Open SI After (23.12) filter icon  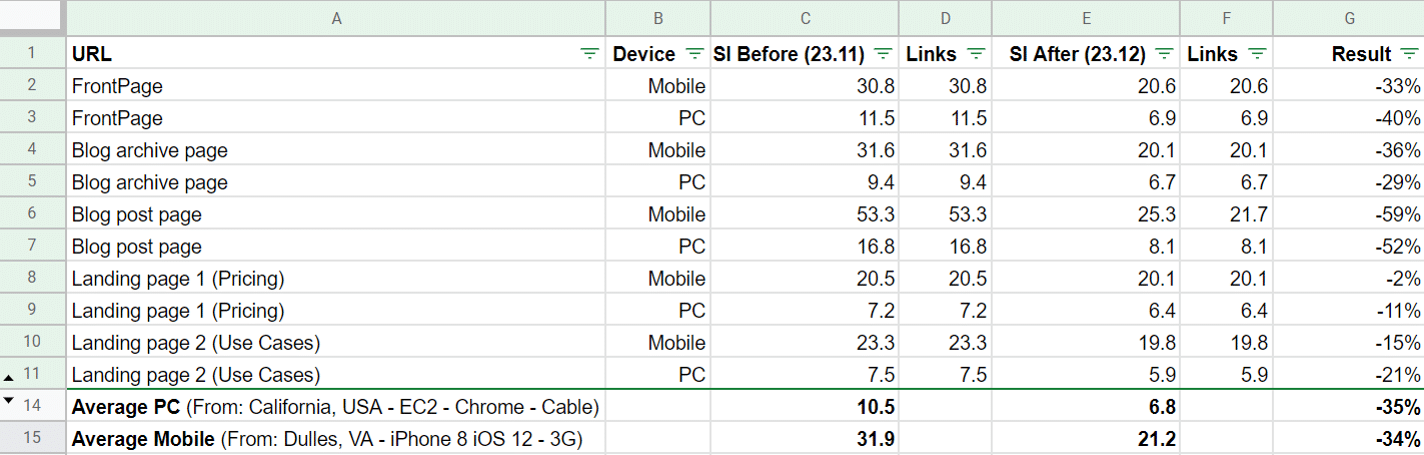coord(1164,54)
